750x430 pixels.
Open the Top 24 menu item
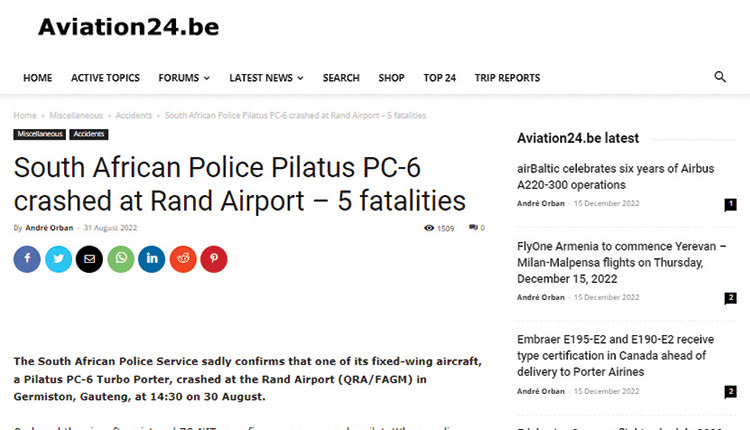[x=439, y=78]
